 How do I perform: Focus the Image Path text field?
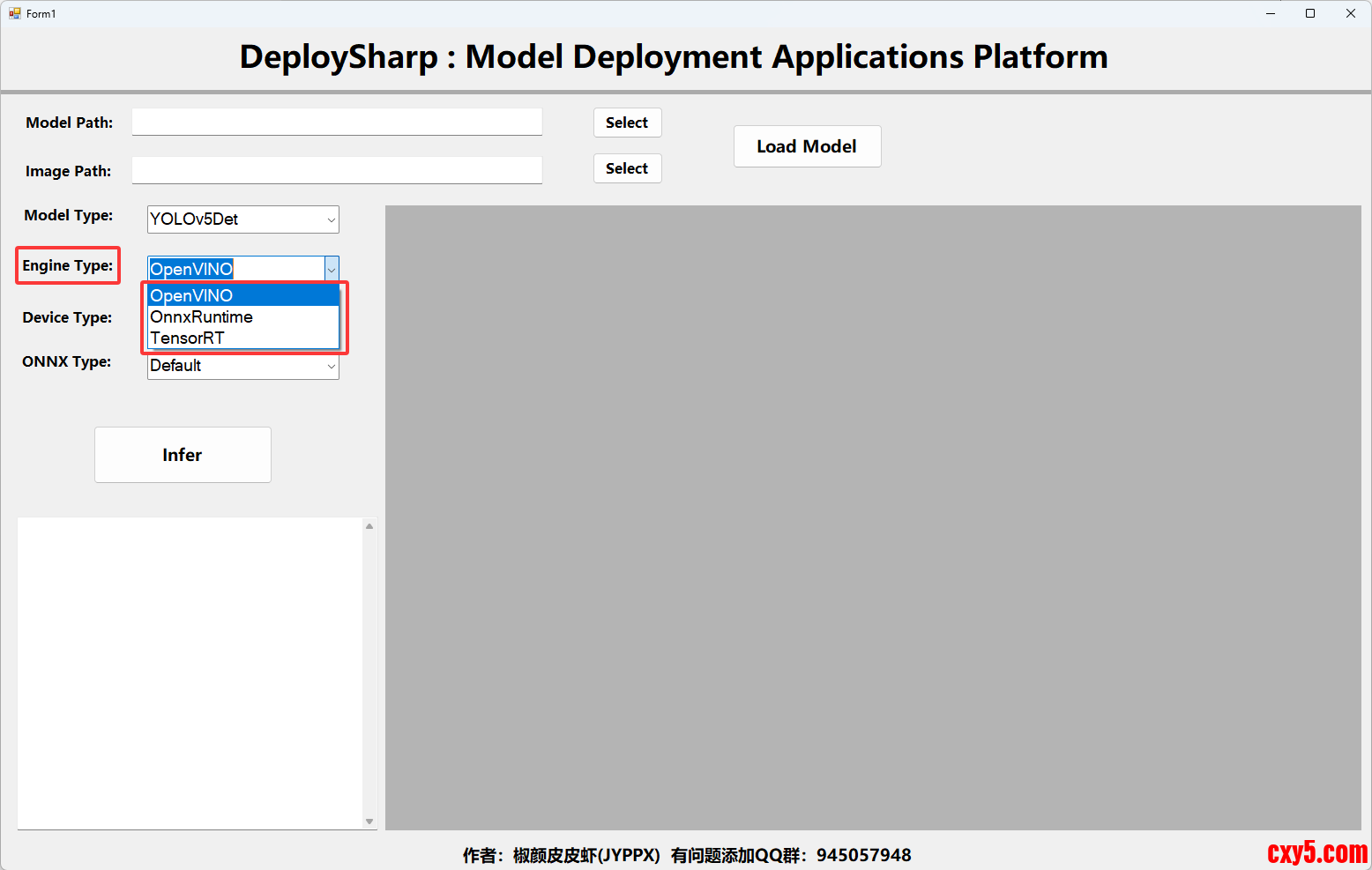click(337, 170)
